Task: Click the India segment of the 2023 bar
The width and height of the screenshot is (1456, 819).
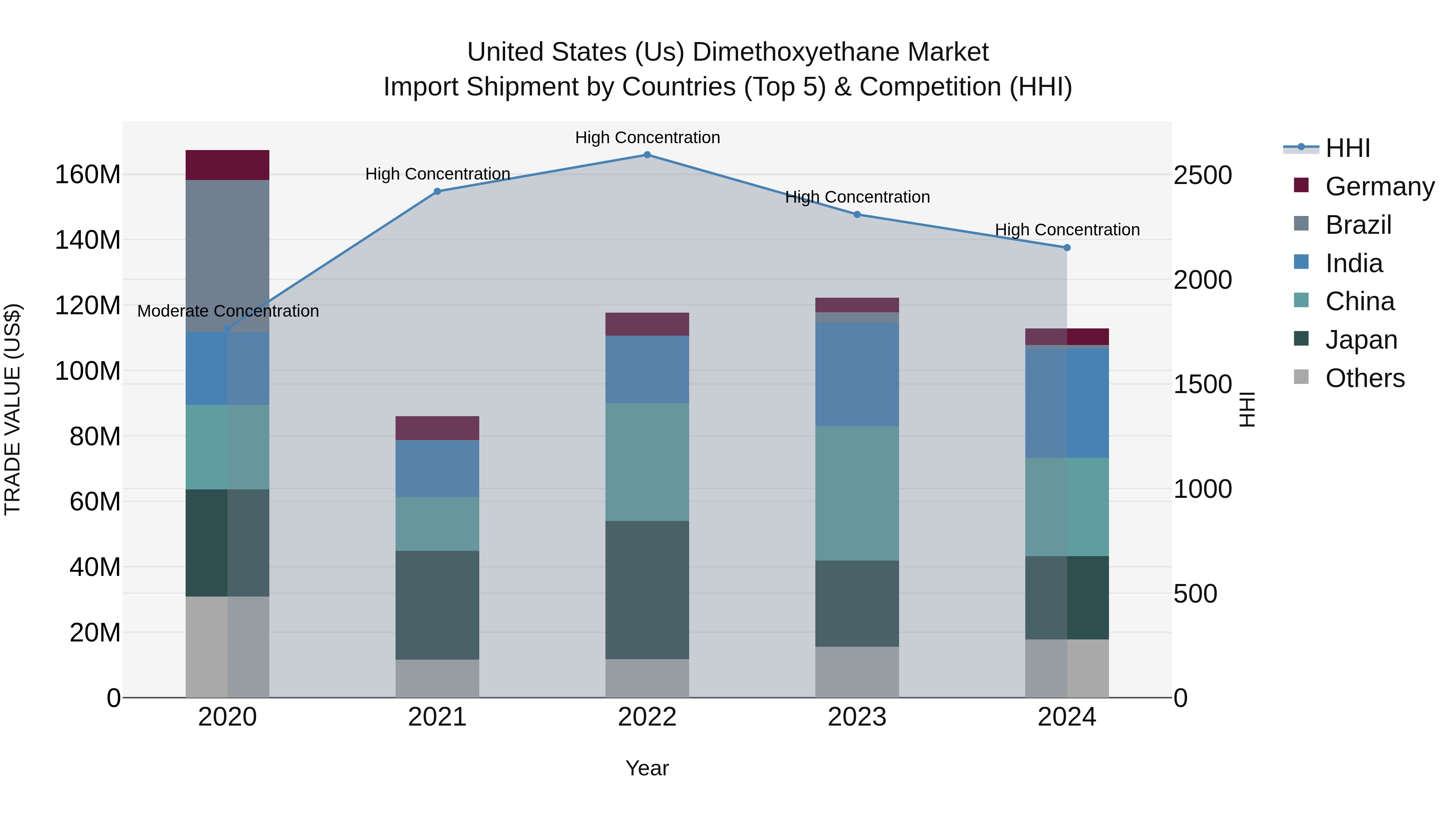Action: [x=857, y=375]
